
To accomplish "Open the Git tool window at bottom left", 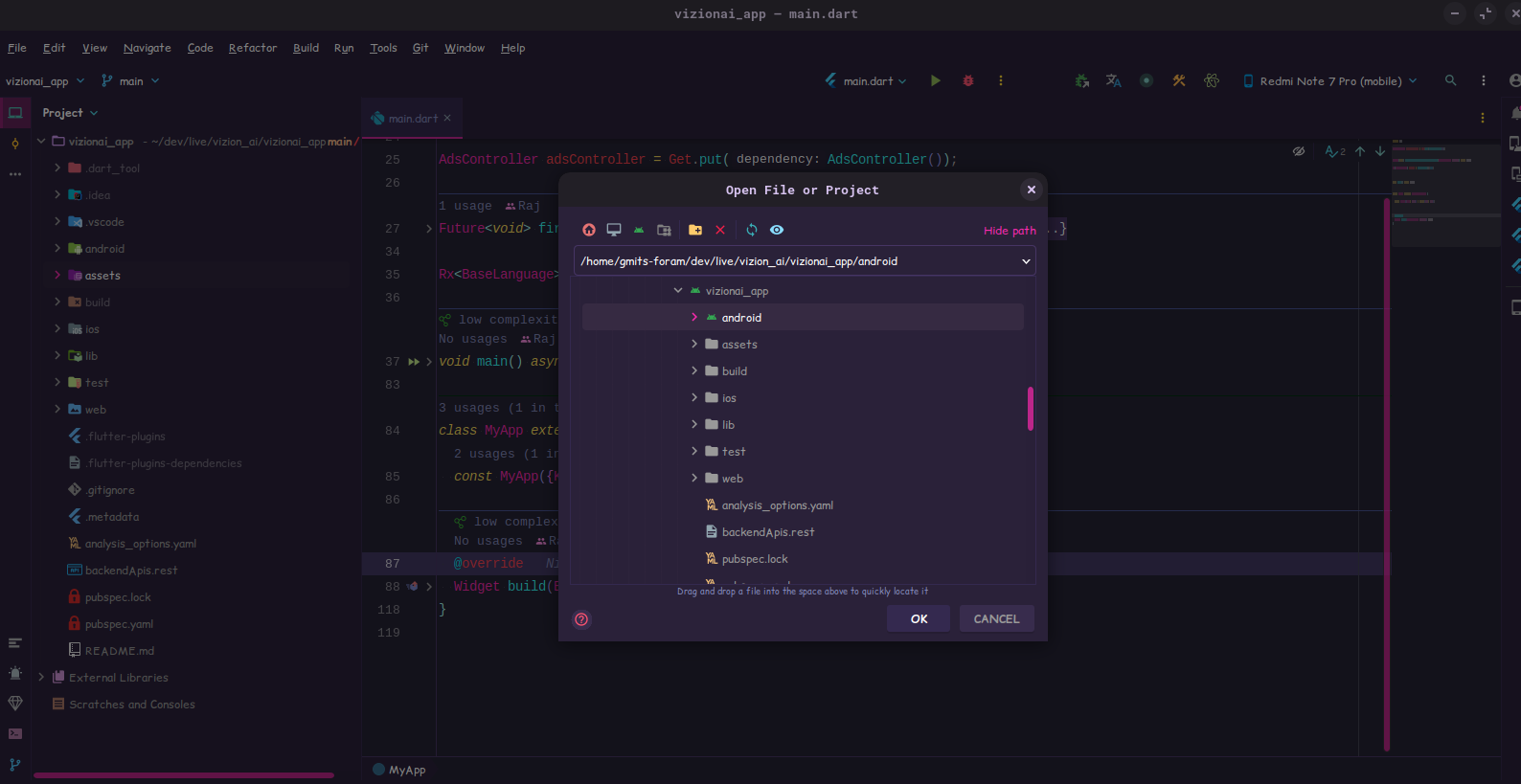I will (15, 764).
